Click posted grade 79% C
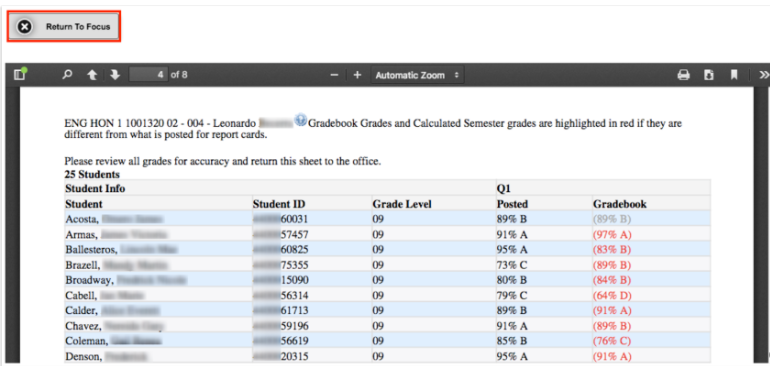Image resolution: width=770 pixels, height=366 pixels. click(512, 296)
